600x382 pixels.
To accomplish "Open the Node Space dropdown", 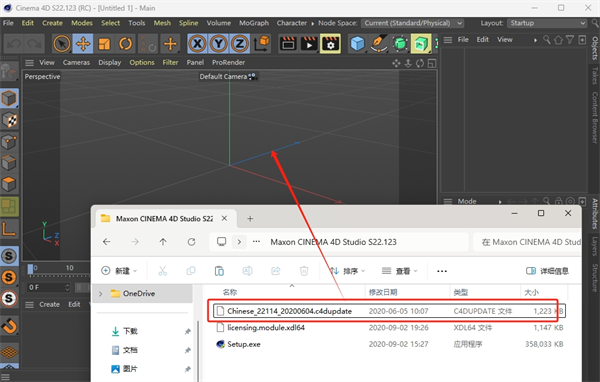I will click(x=413, y=23).
